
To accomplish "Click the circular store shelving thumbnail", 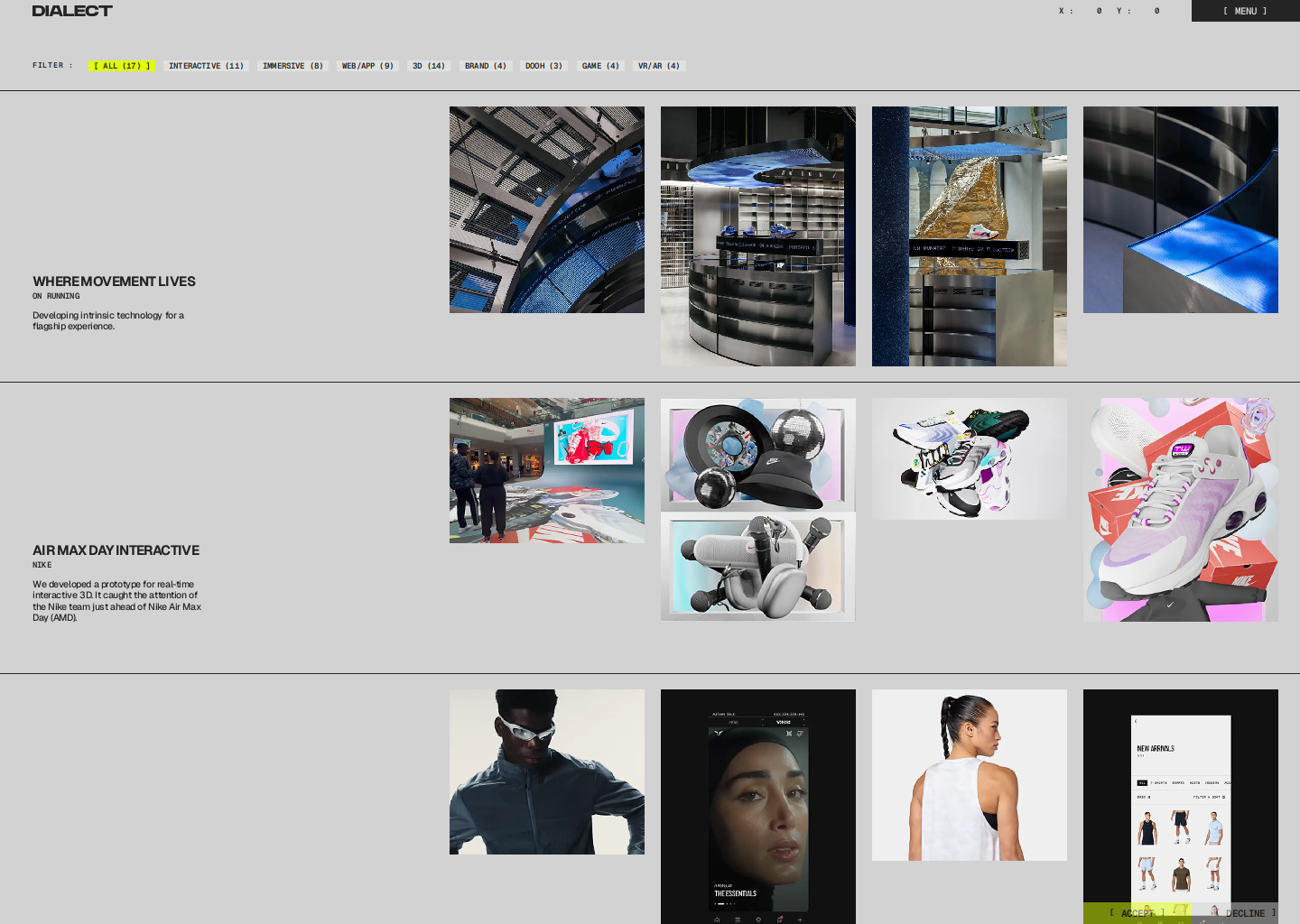I will click(757, 236).
